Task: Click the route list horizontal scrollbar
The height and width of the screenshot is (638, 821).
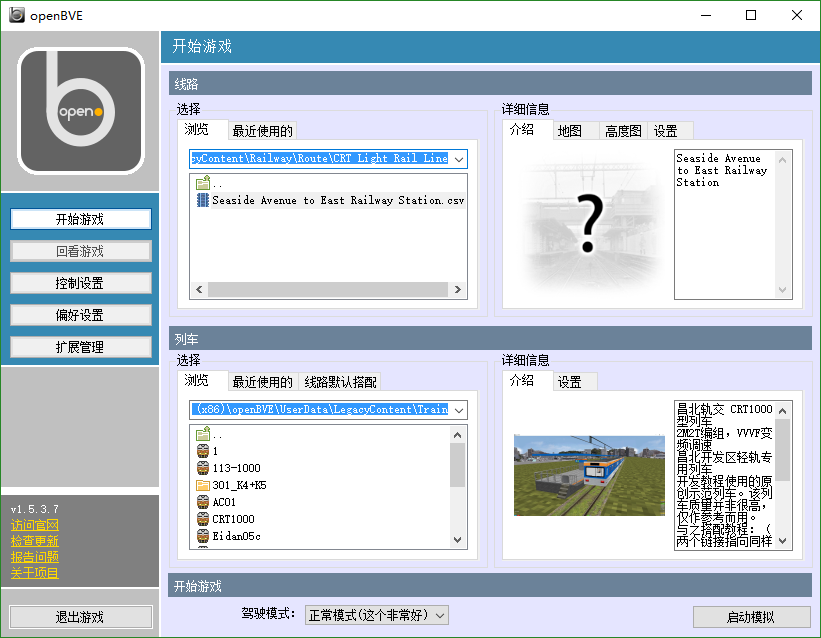Action: (x=328, y=290)
